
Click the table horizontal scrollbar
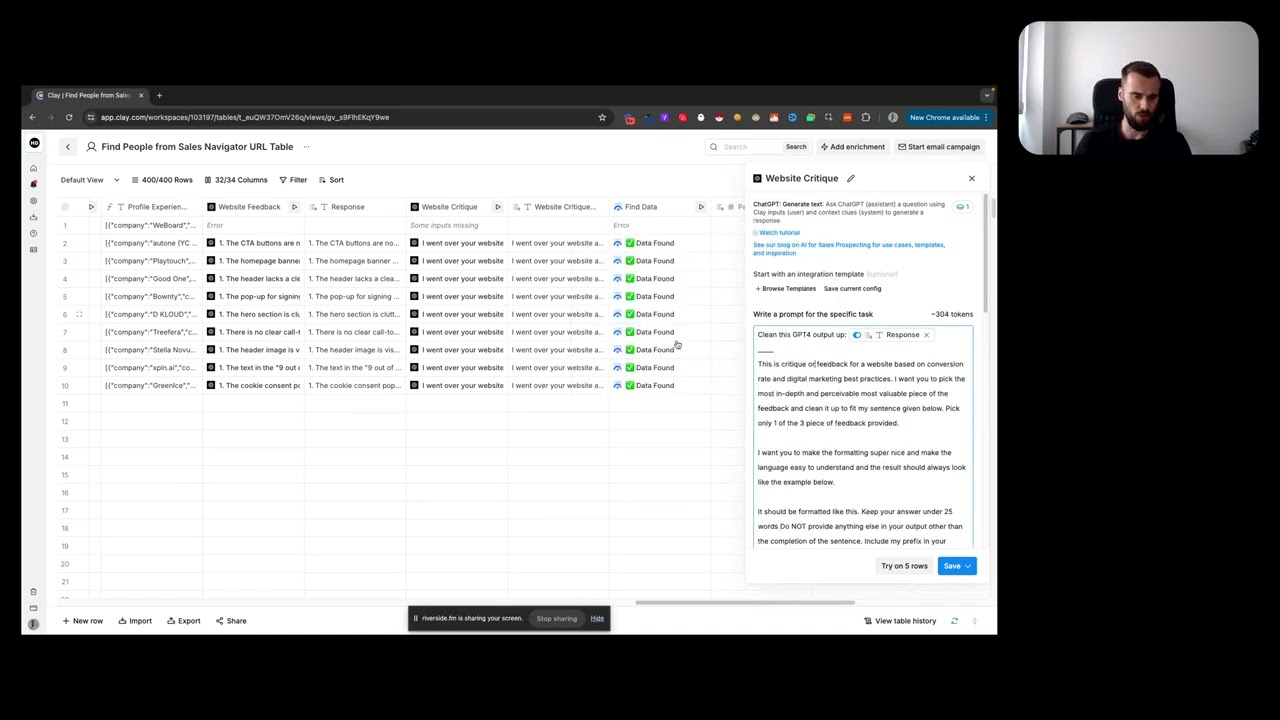click(745, 603)
